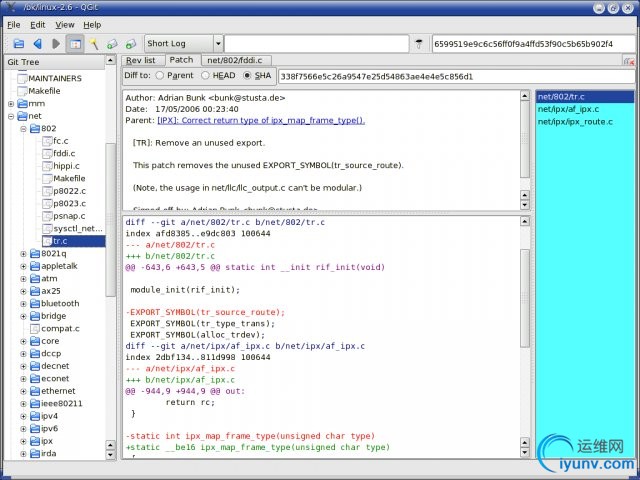Select the SHA diff radio button
Image resolution: width=640 pixels, height=480 pixels.
coord(247,75)
